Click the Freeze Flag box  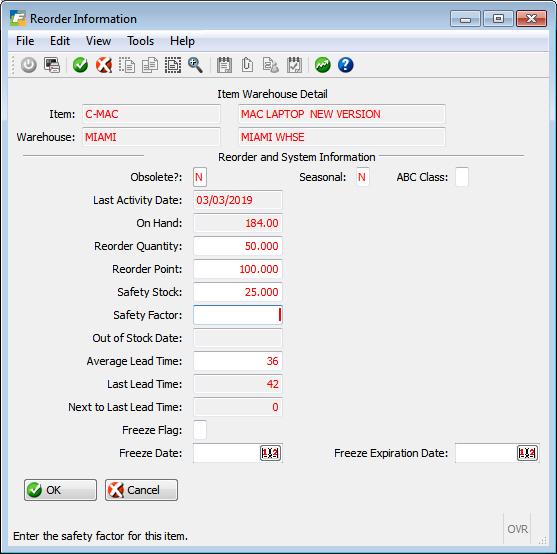[200, 430]
